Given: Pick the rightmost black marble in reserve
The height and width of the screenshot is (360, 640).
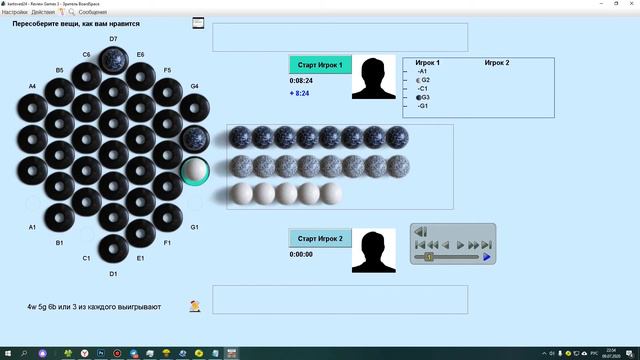Looking at the screenshot, I should click(397, 137).
